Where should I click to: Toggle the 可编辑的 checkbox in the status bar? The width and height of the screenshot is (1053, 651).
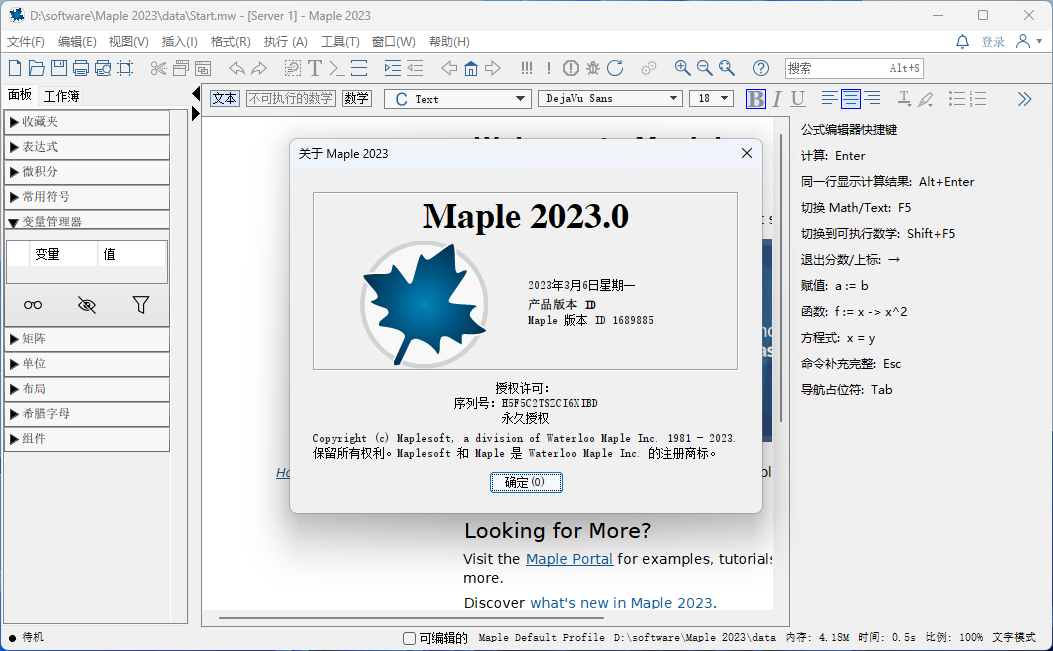point(409,638)
